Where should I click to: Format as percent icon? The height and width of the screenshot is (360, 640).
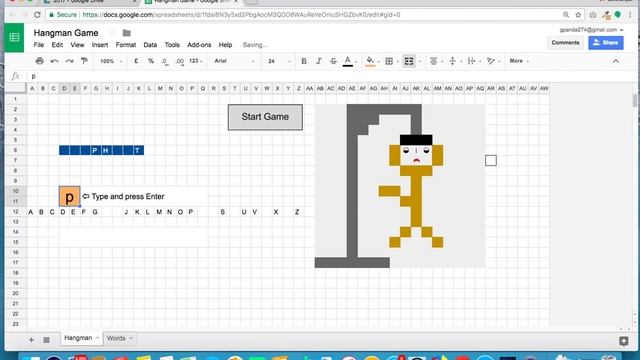pyautogui.click(x=151, y=61)
